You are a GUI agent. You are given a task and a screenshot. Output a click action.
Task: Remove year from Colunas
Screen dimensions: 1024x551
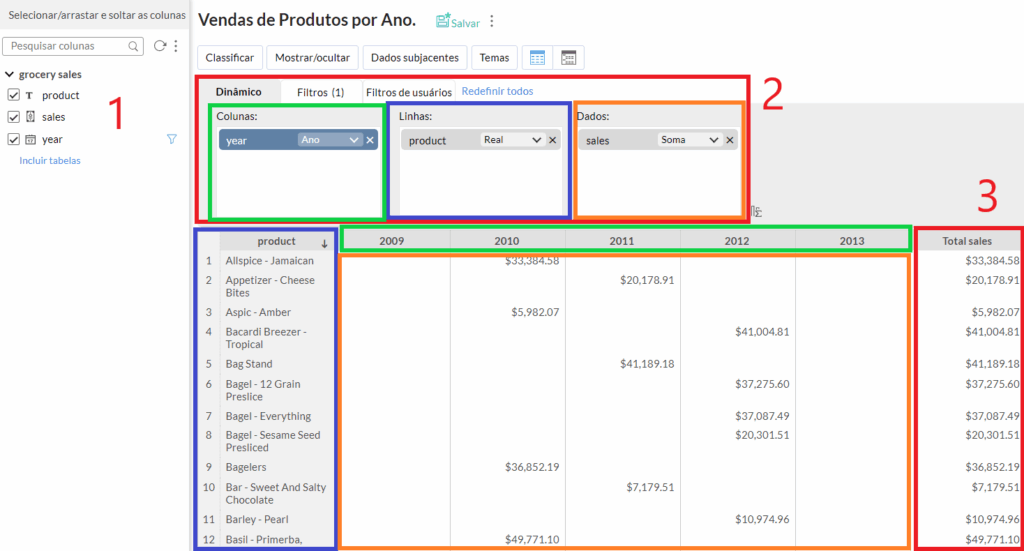(370, 140)
